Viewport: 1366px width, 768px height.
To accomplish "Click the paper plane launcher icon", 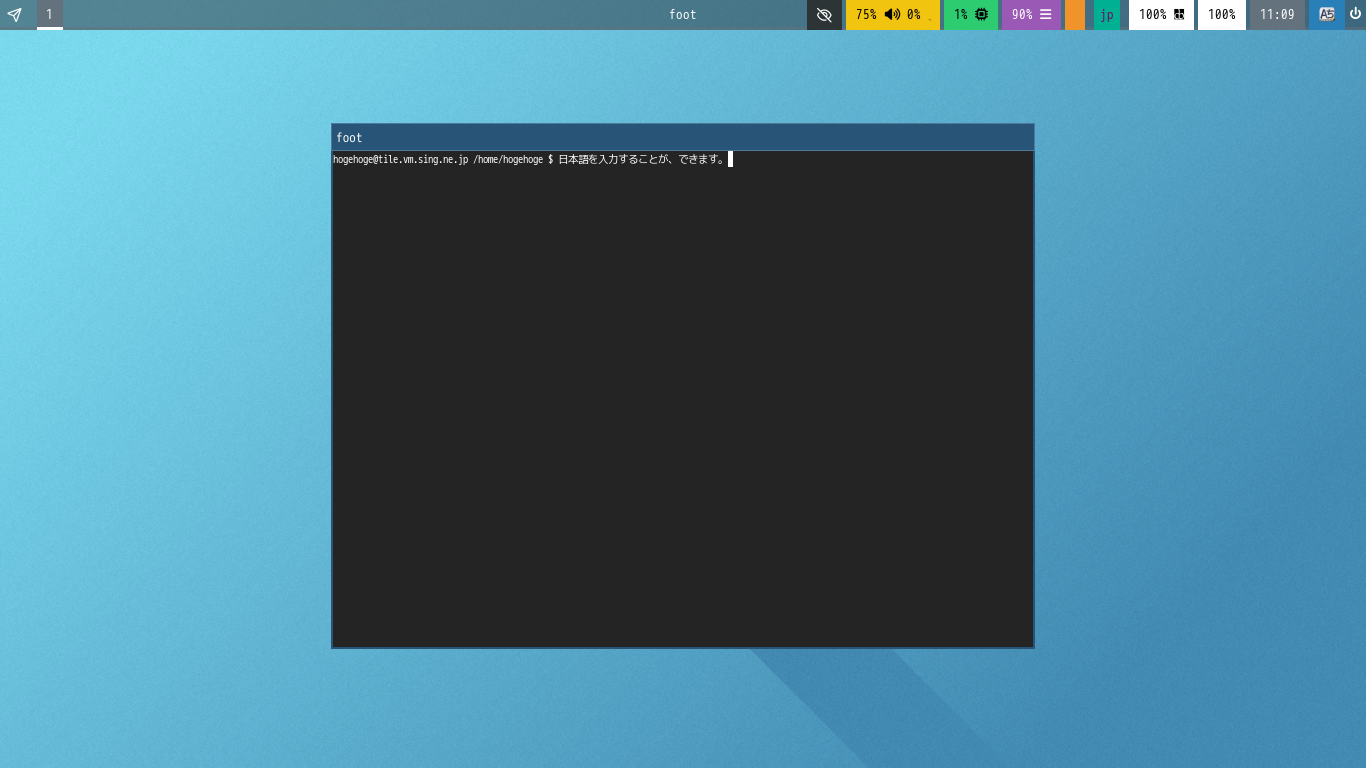I will click(14, 15).
